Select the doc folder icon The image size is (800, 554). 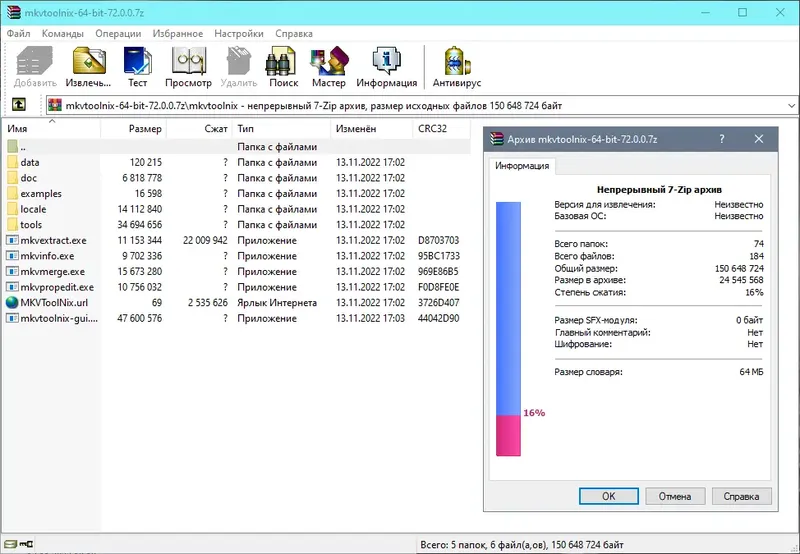(12, 178)
